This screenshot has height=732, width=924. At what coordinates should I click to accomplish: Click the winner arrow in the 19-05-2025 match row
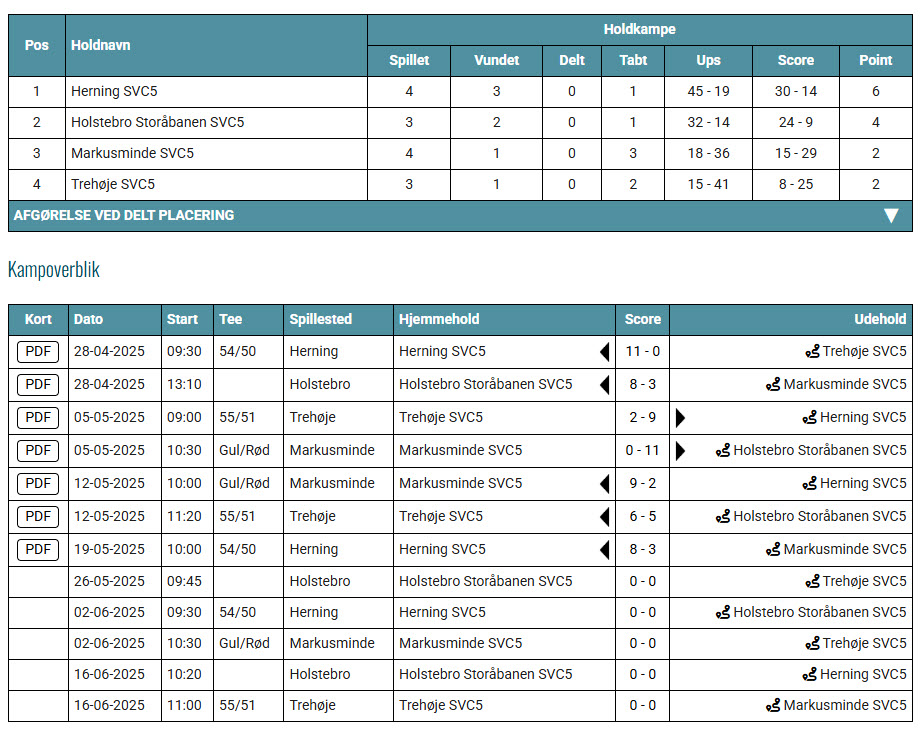(605, 550)
